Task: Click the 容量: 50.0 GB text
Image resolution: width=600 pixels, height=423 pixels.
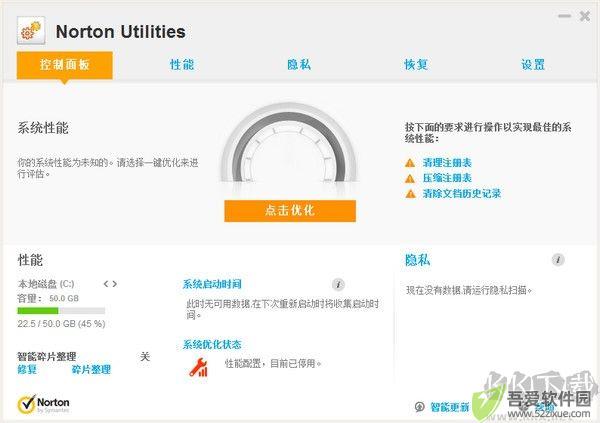Action: [48, 299]
